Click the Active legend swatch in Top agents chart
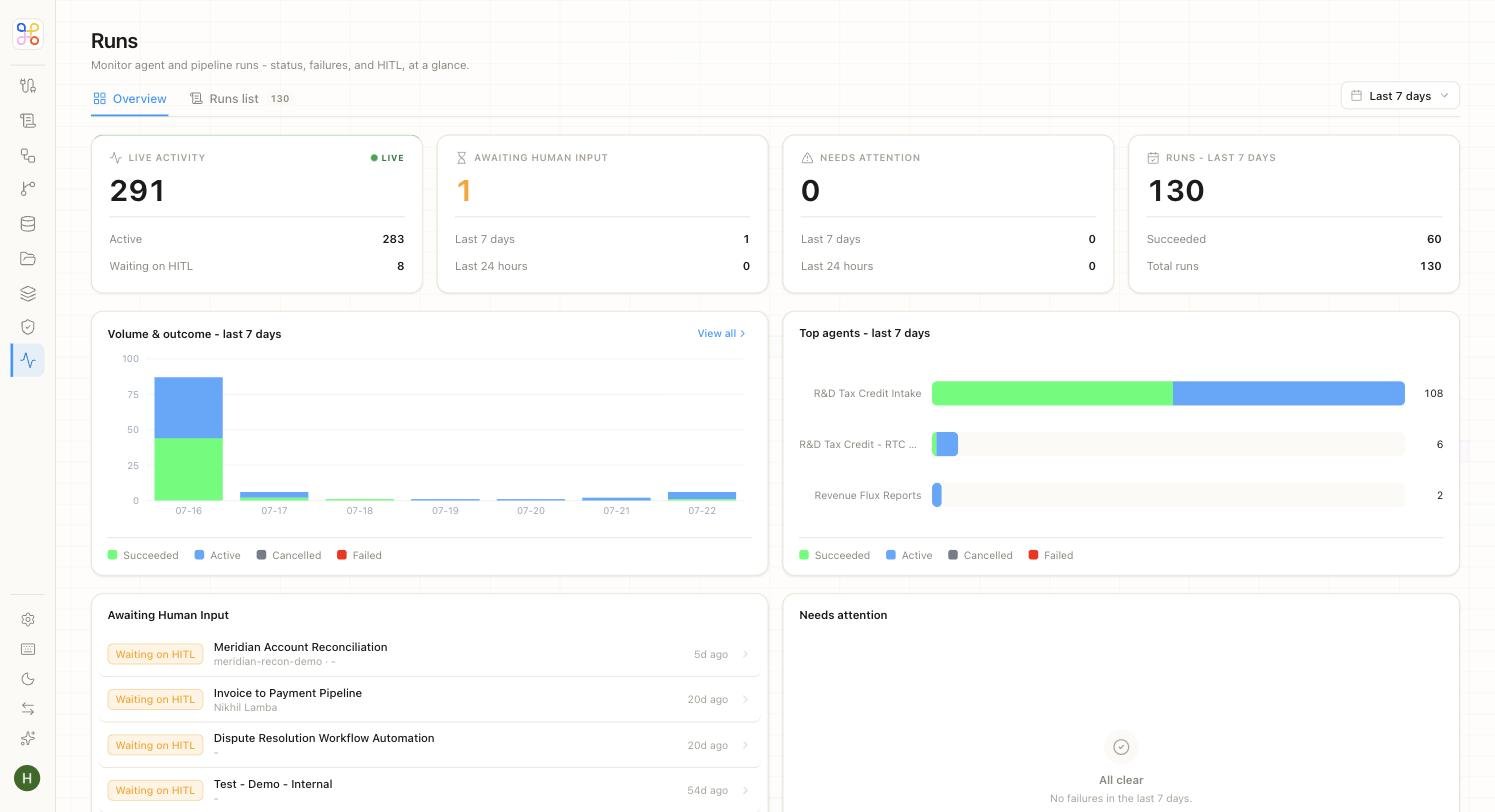This screenshot has height=812, width=1495. pos(891,555)
